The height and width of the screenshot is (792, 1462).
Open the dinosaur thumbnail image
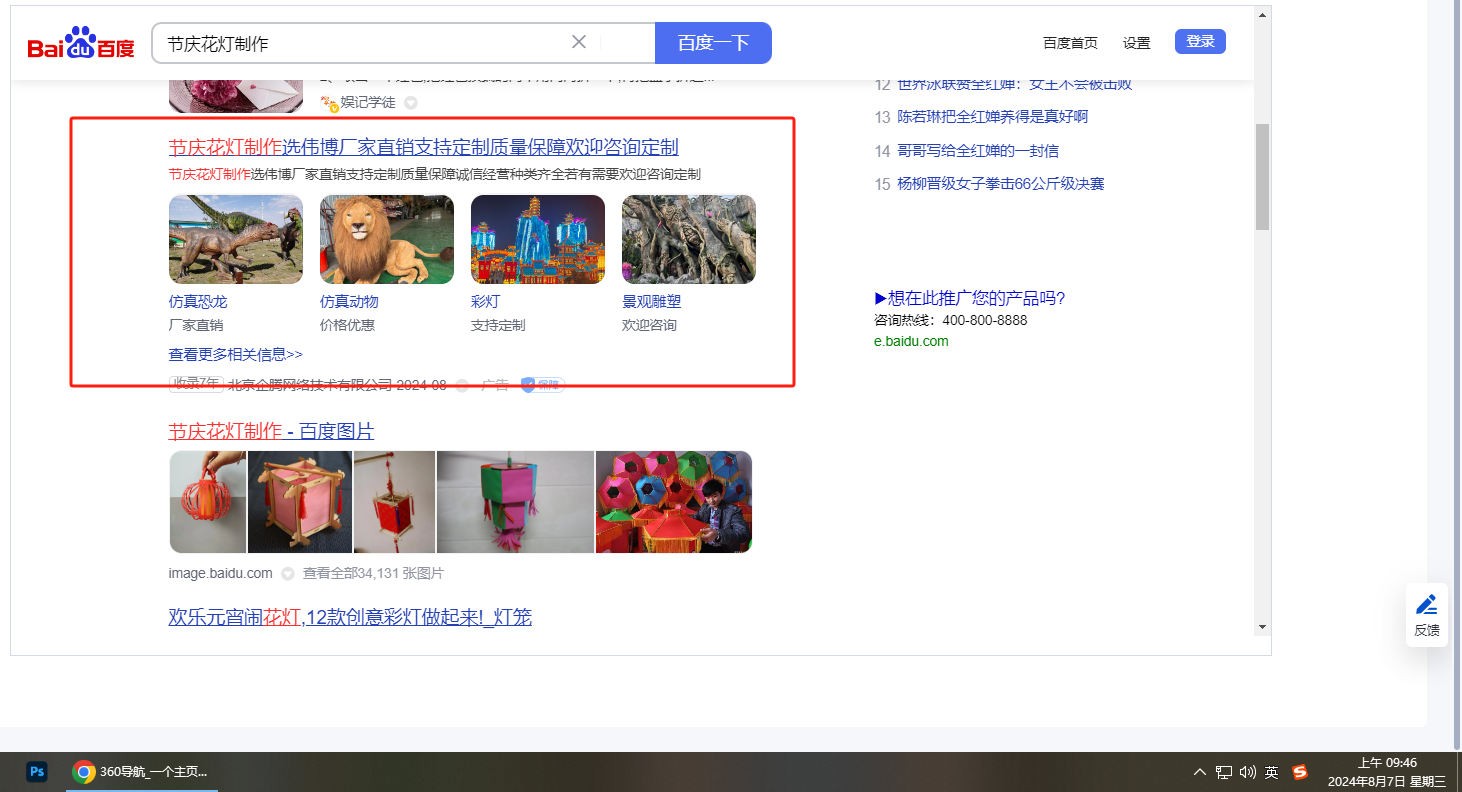236,239
